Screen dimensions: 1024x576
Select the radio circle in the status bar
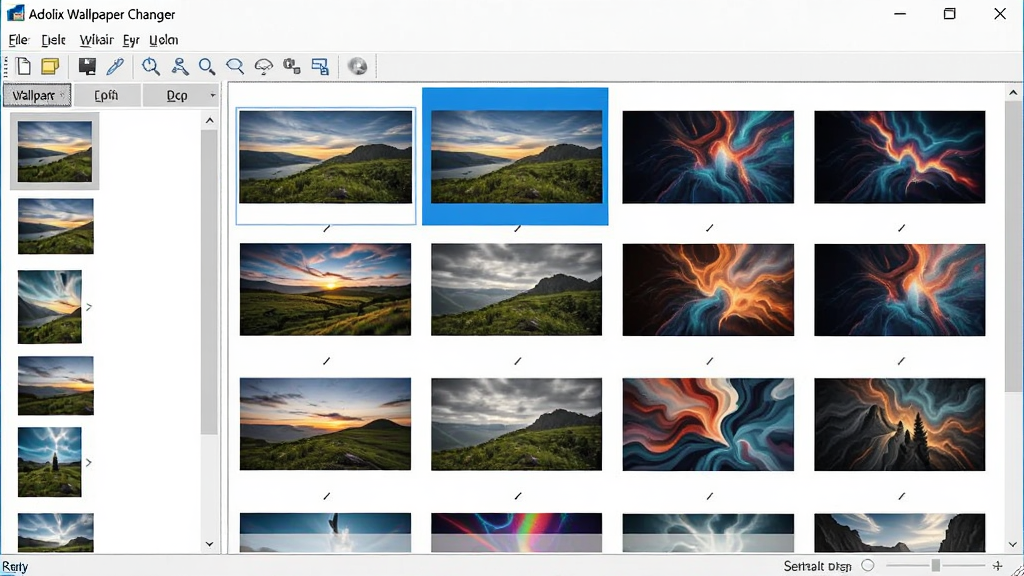tap(867, 566)
